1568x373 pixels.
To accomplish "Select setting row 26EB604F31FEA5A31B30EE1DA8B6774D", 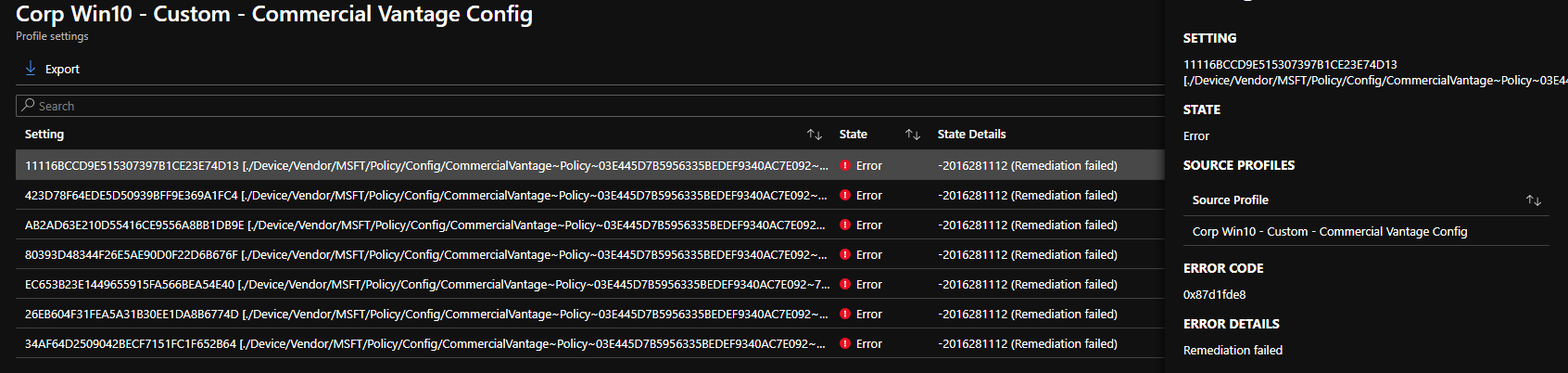I will tap(589, 314).
